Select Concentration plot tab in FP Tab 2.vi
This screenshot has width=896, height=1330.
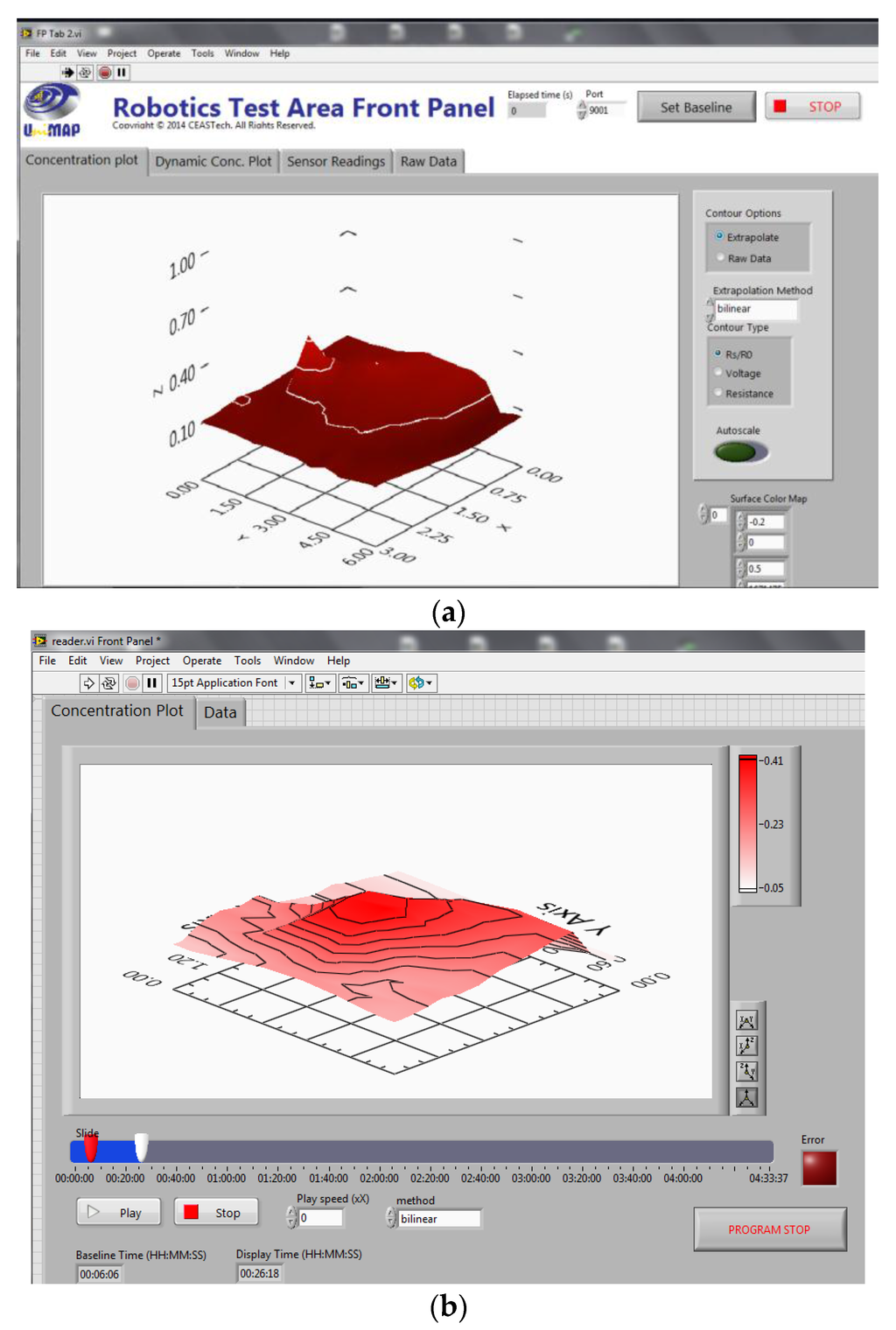81,160
